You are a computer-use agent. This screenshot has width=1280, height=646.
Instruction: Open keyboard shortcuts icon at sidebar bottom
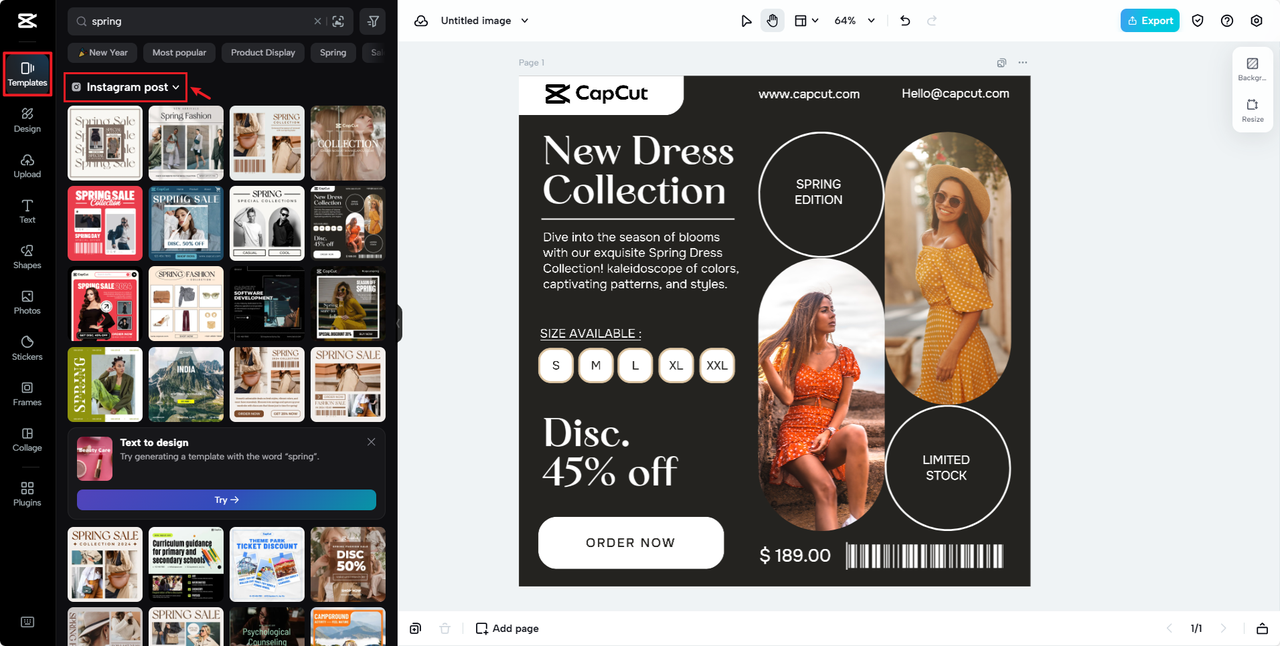(27, 622)
